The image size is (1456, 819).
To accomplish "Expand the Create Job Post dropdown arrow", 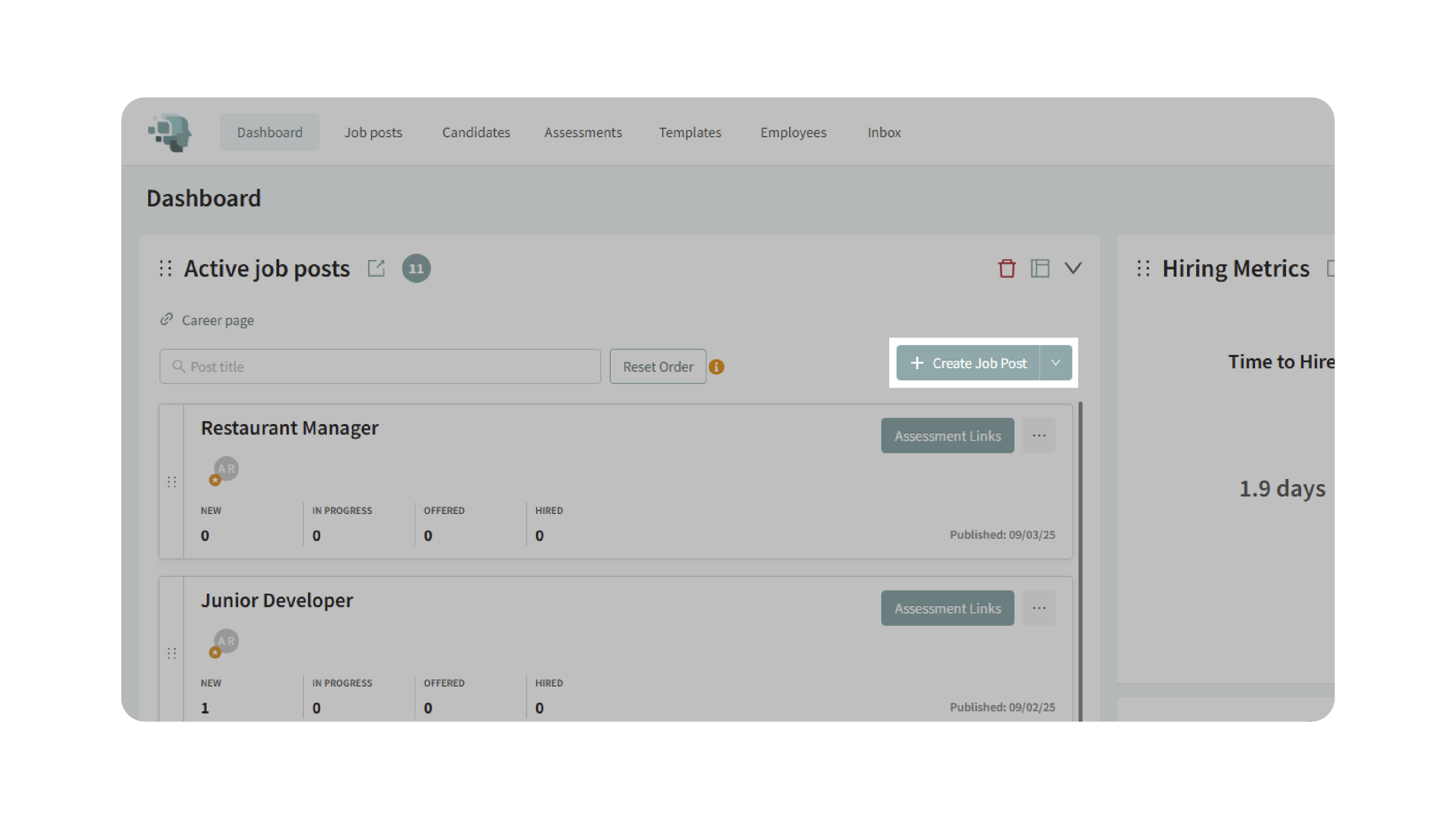I will pos(1055,363).
